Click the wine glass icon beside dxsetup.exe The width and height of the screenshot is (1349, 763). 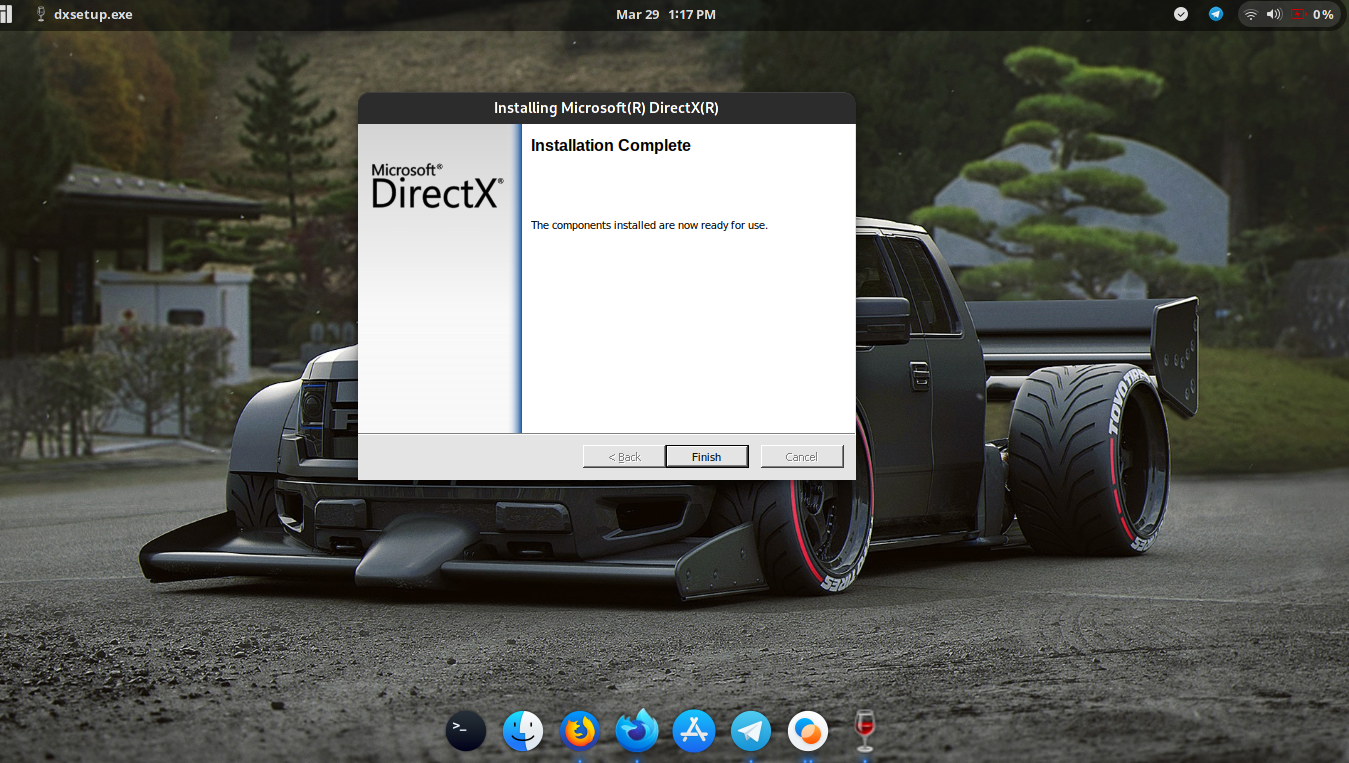40,14
